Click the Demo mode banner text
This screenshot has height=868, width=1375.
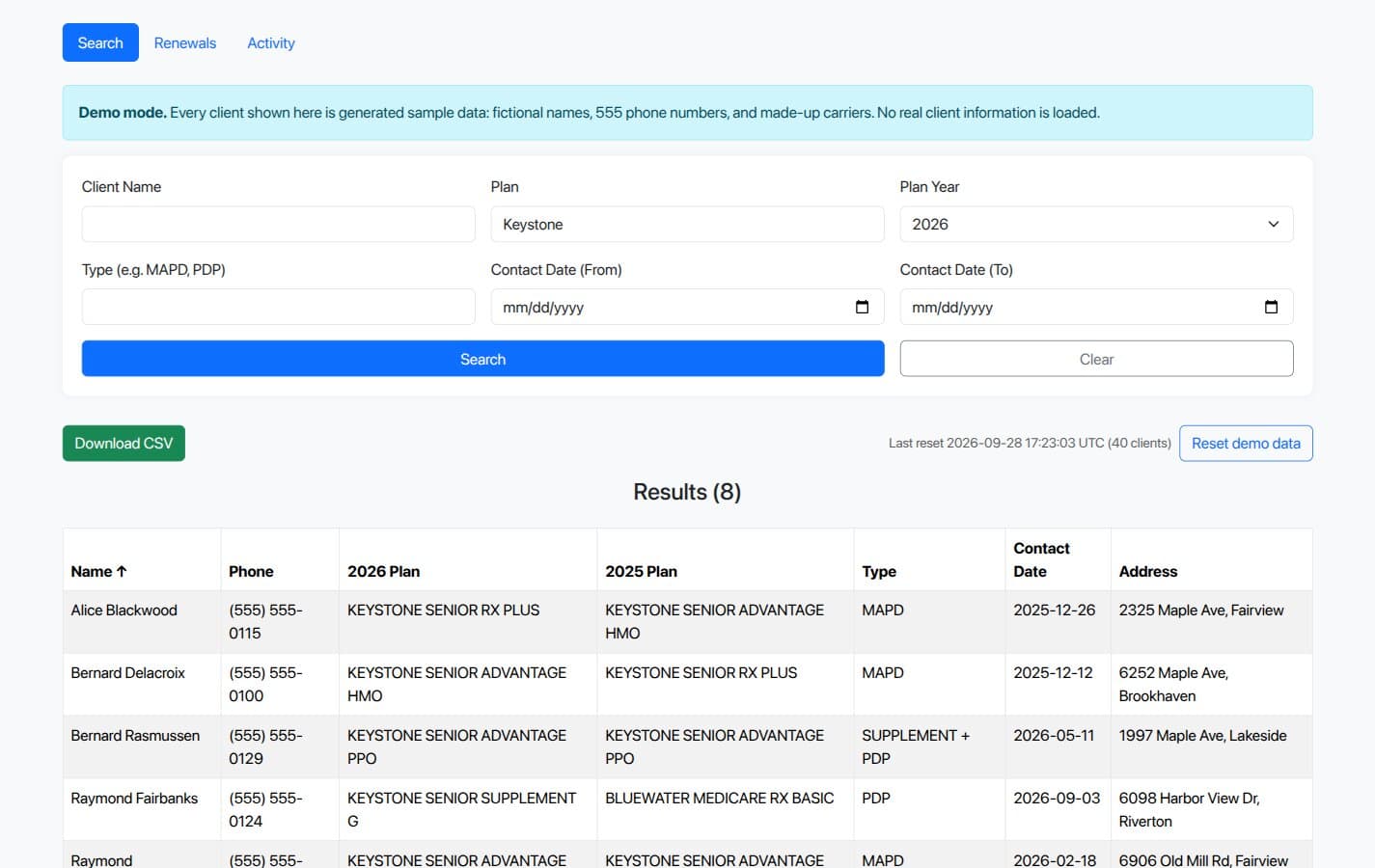coord(589,113)
